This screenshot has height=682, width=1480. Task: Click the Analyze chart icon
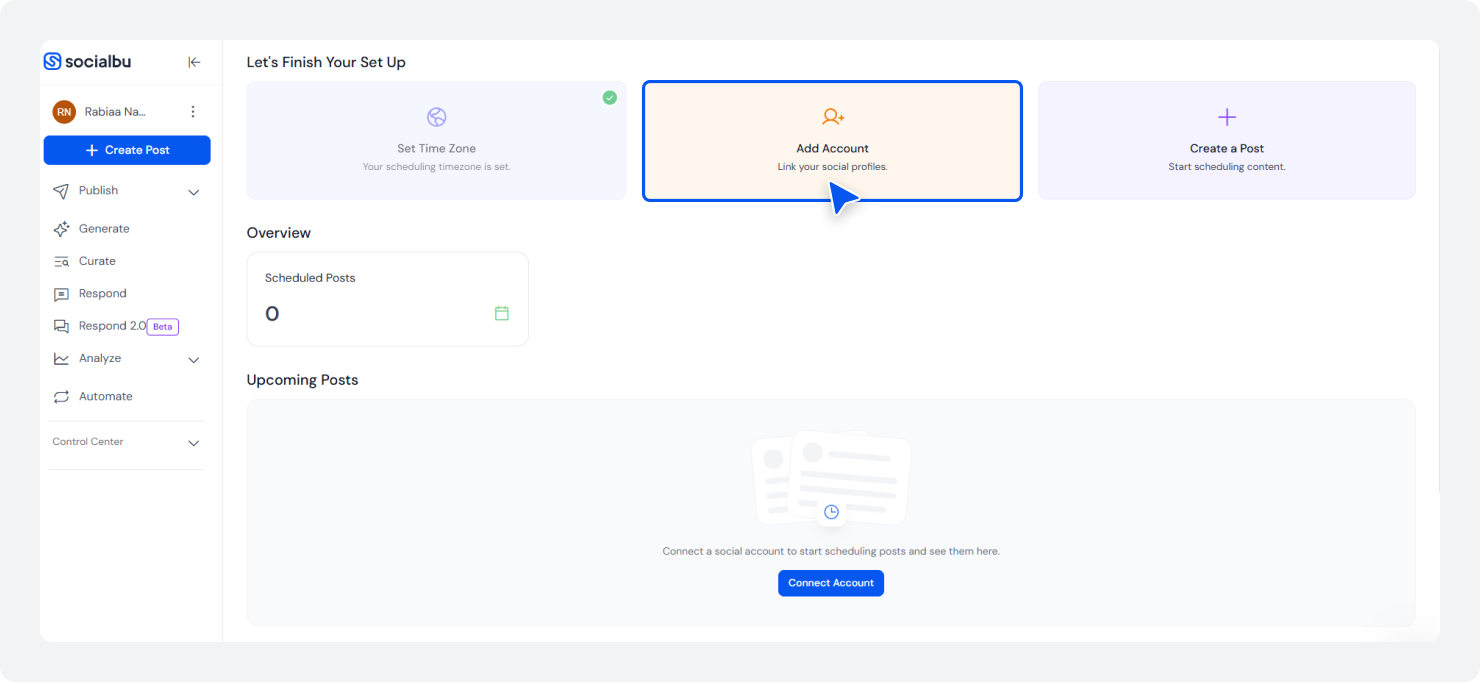click(61, 359)
